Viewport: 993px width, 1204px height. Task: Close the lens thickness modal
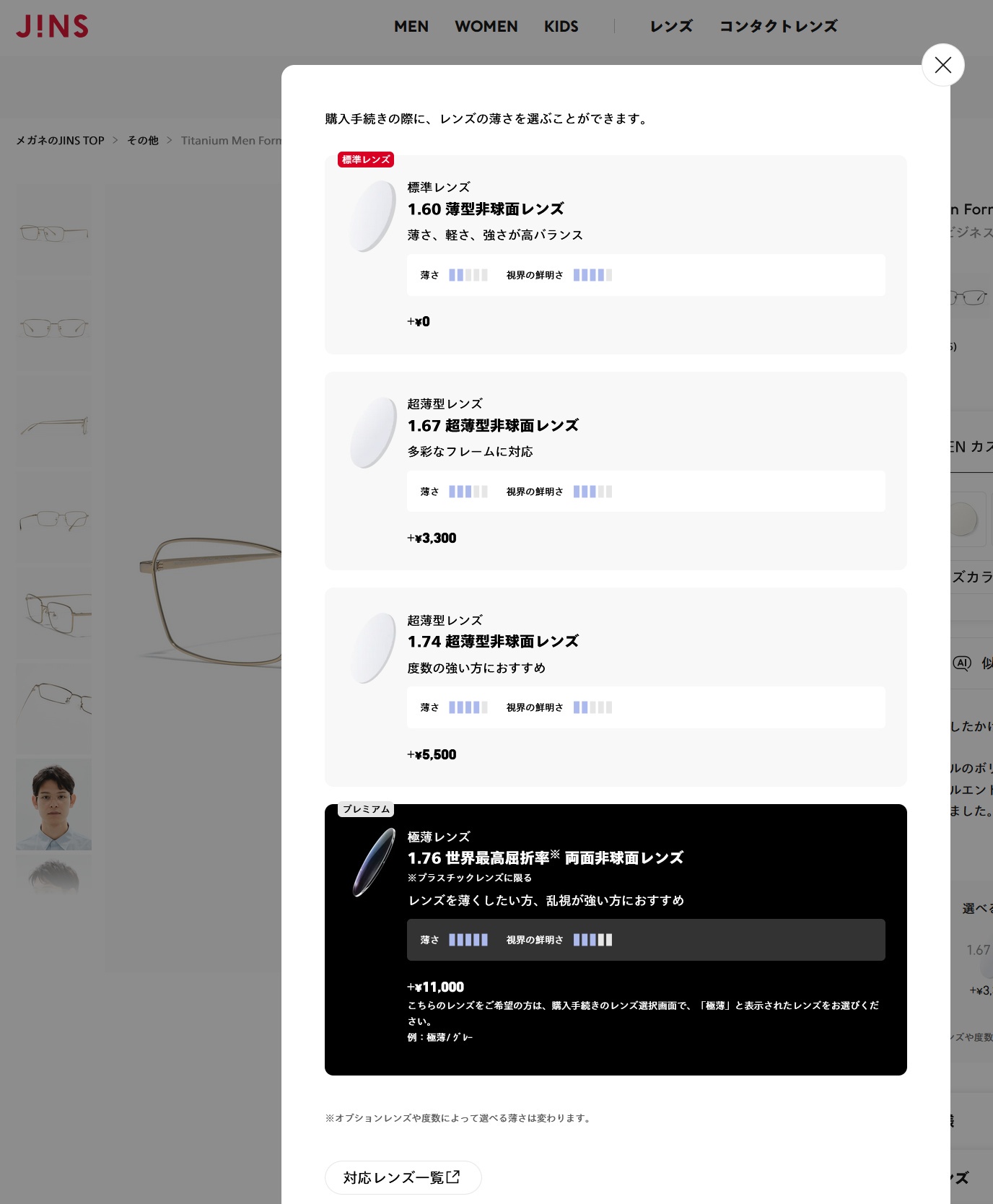tap(942, 65)
